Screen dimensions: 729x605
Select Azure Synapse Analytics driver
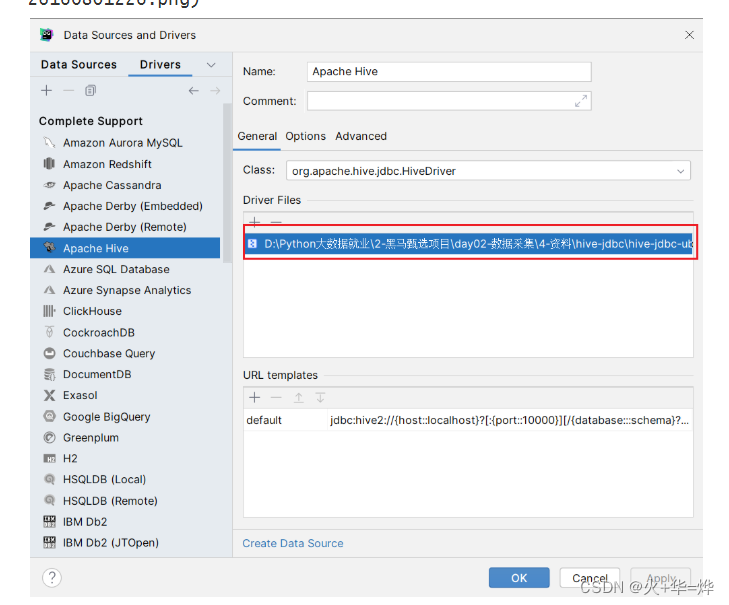[x=127, y=290]
